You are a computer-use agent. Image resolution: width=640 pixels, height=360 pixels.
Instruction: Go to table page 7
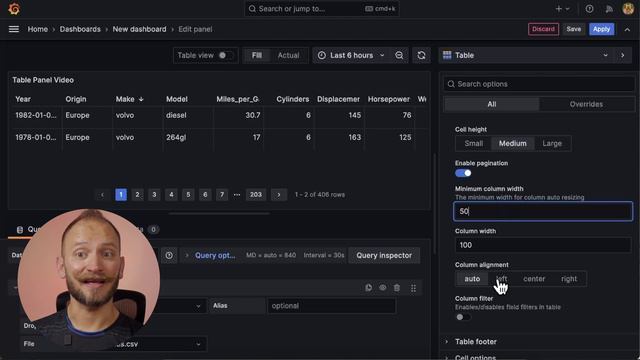click(222, 195)
